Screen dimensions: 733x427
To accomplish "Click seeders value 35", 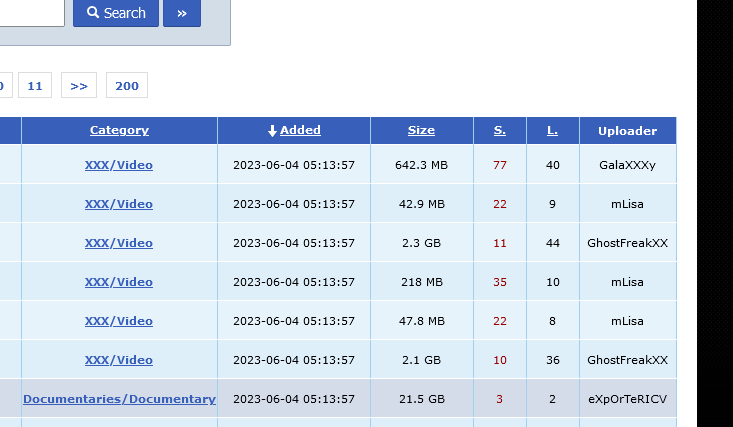I will (x=500, y=282).
